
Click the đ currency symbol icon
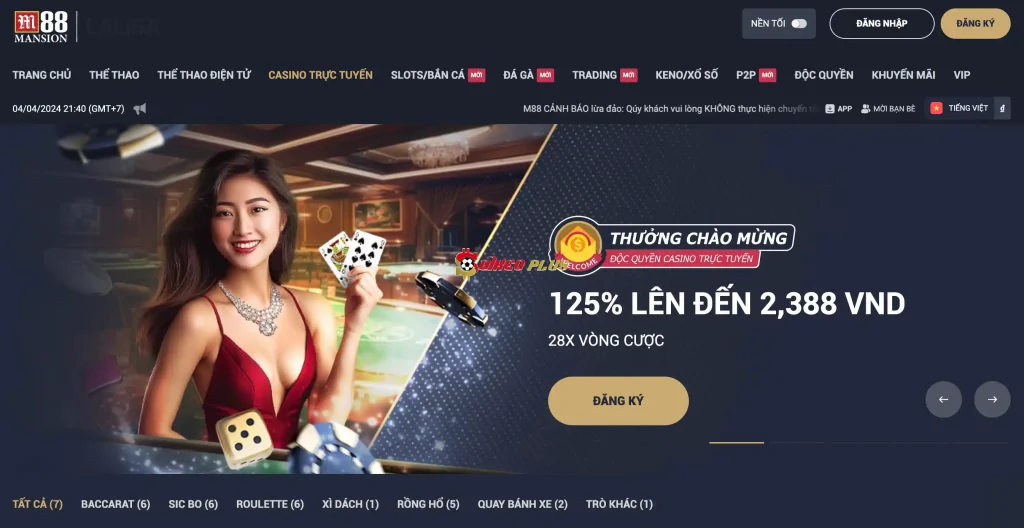(1002, 108)
